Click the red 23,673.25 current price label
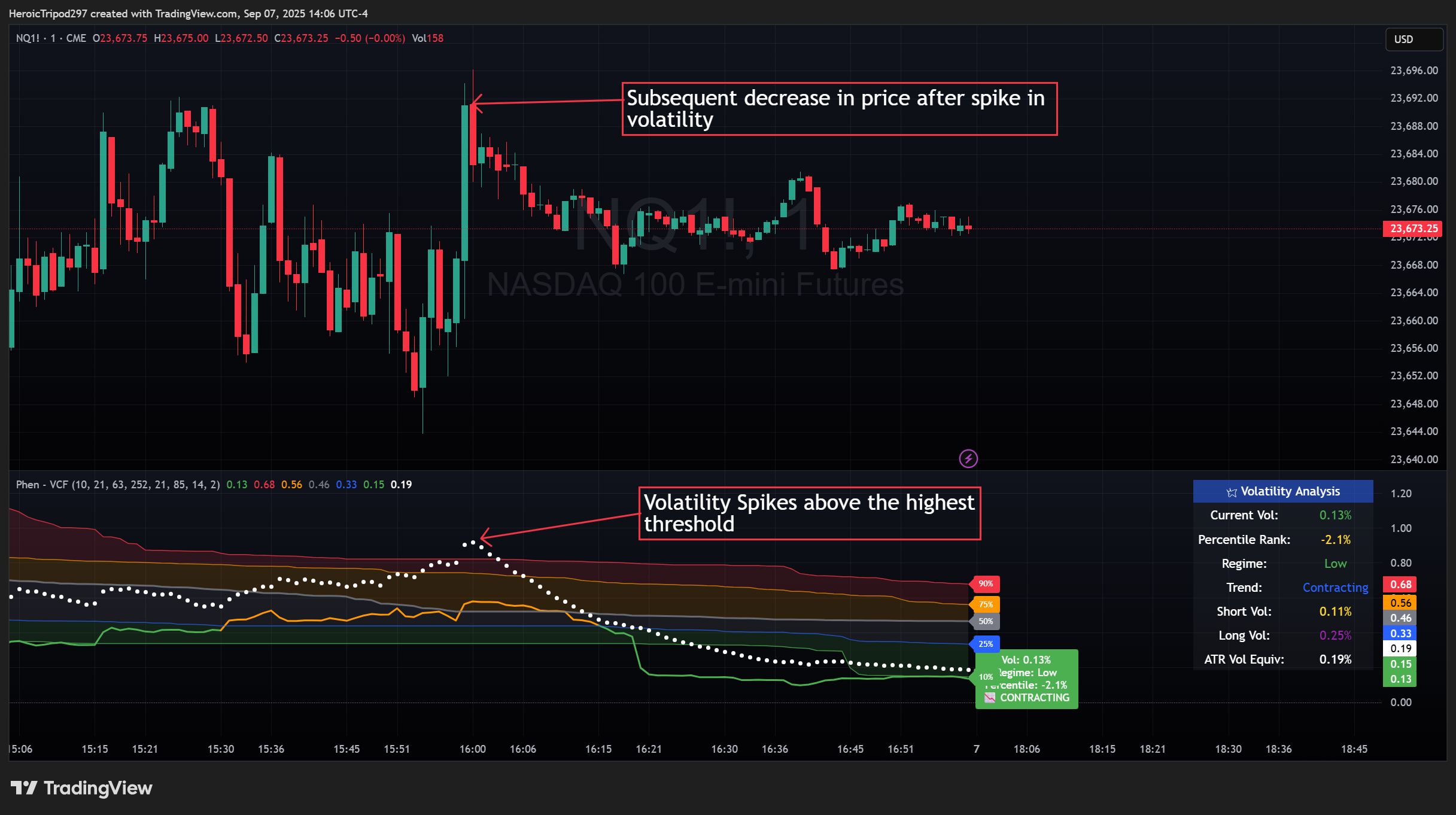The height and width of the screenshot is (815, 1456). [1412, 229]
